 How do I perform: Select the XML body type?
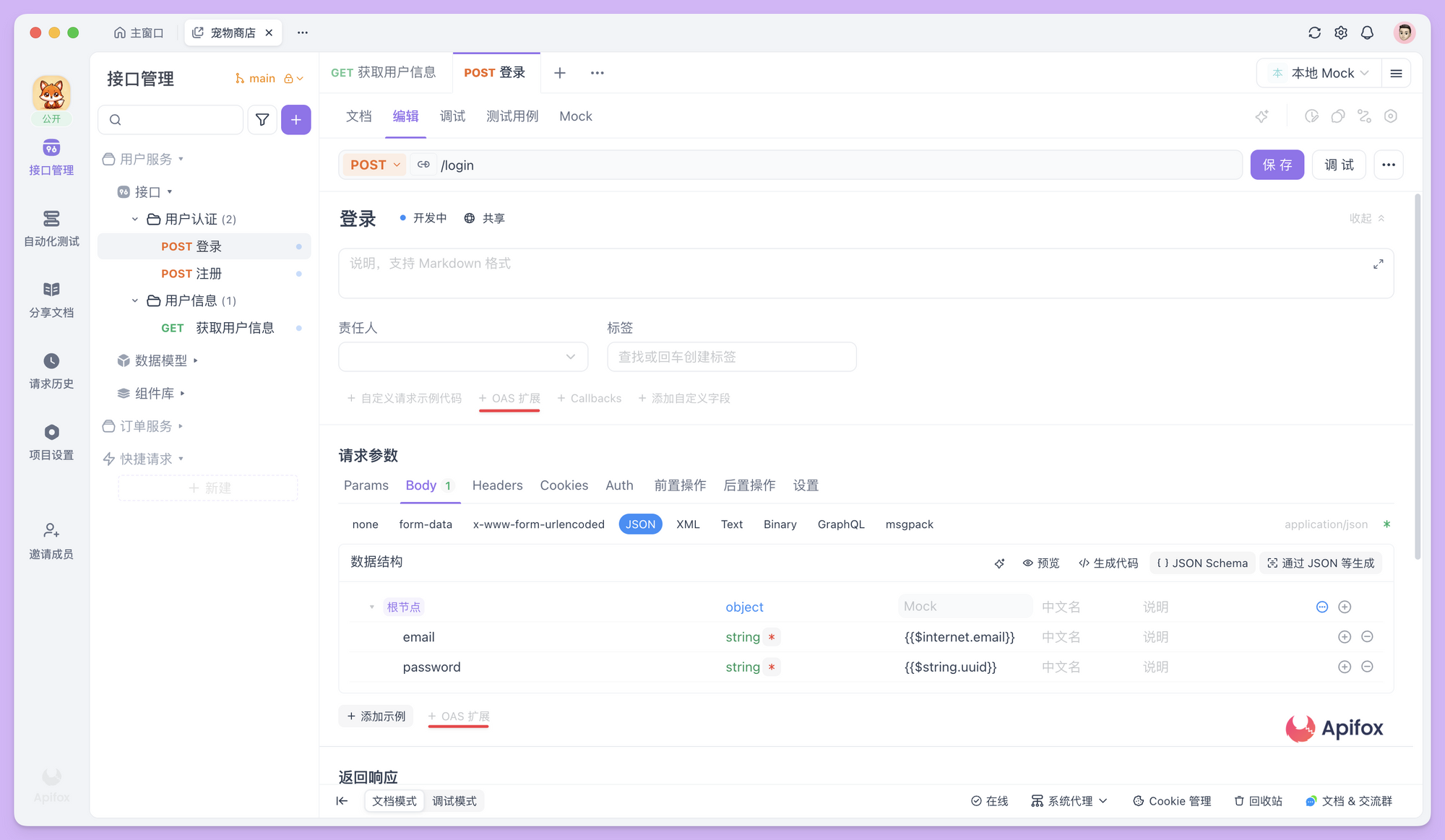pyautogui.click(x=687, y=524)
